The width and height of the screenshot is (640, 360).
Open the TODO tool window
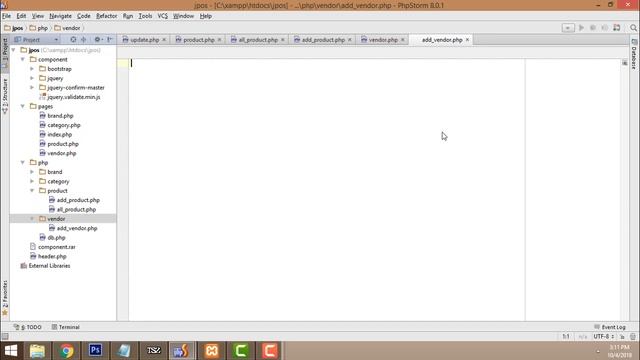(28, 327)
